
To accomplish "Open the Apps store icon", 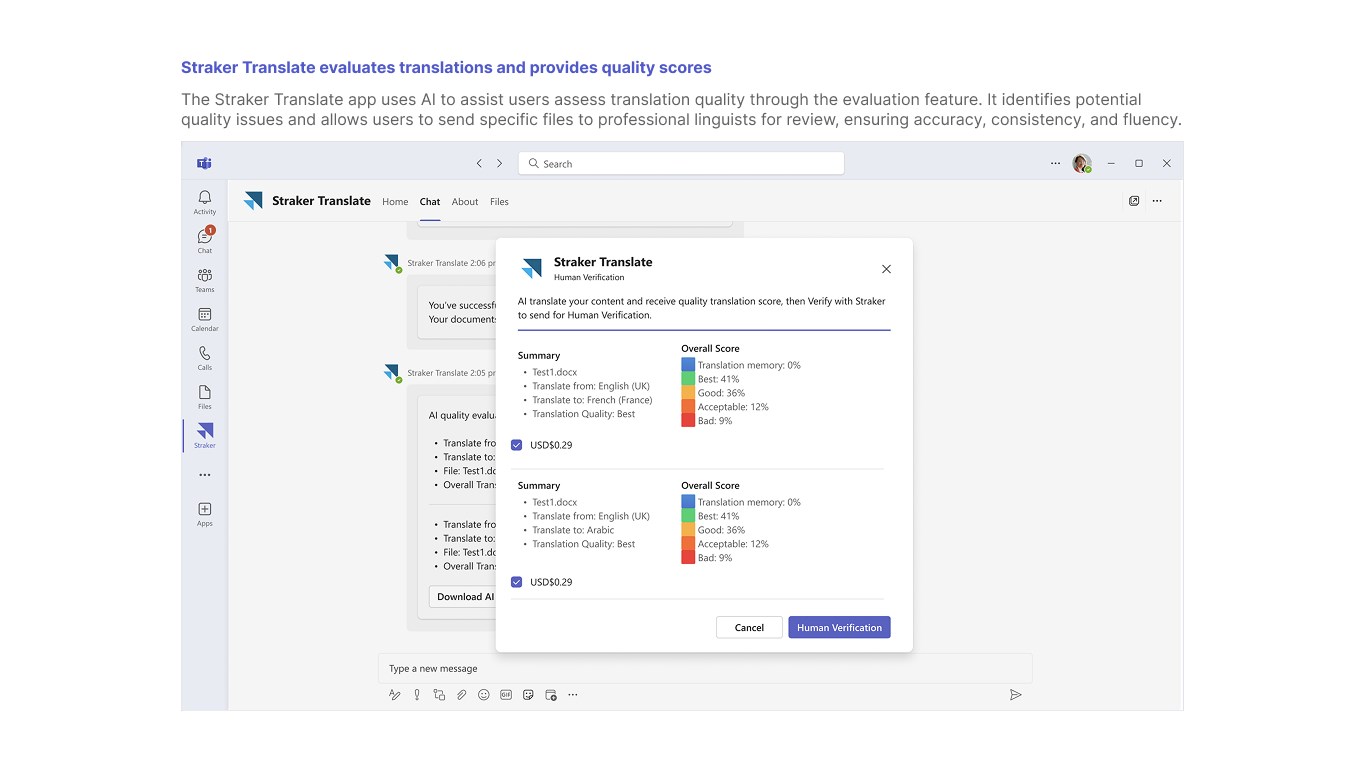I will [204, 510].
